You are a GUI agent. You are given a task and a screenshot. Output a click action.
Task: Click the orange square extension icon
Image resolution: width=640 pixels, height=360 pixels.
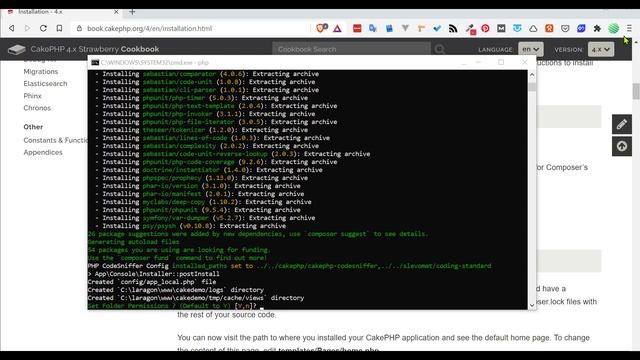coord(549,28)
